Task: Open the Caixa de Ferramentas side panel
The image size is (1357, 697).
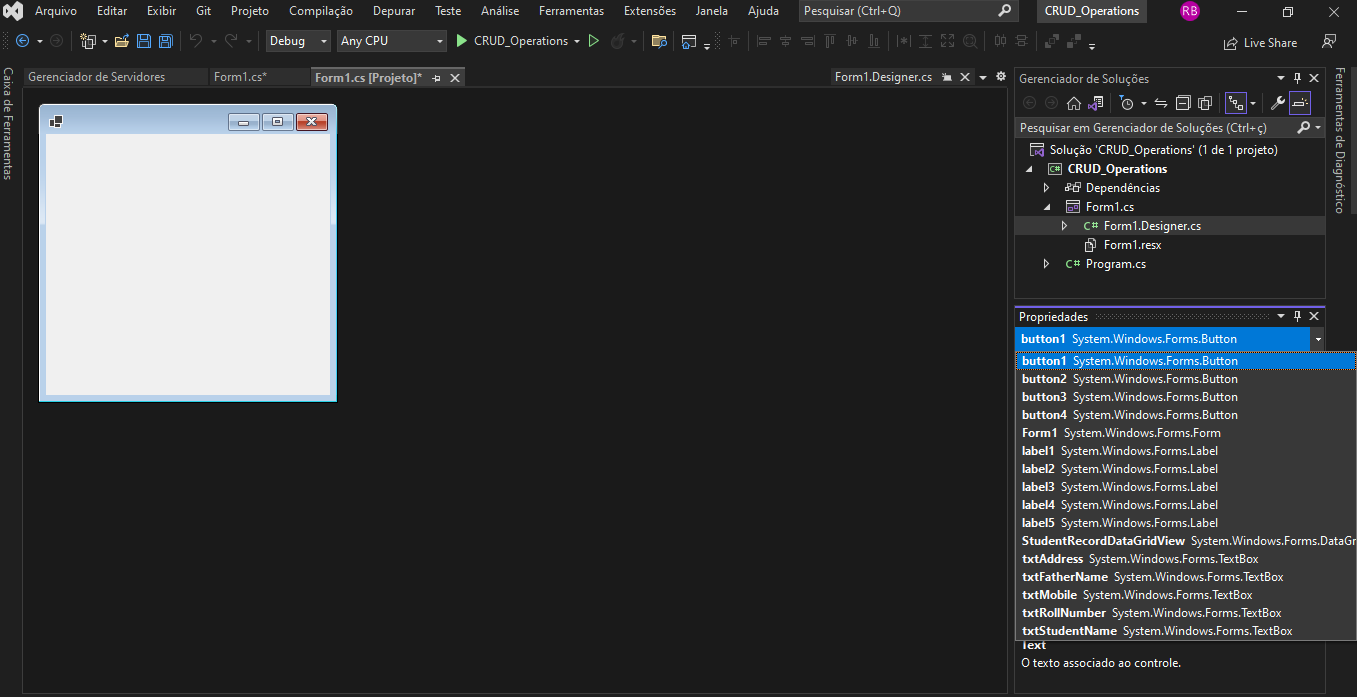Action: tap(7, 124)
